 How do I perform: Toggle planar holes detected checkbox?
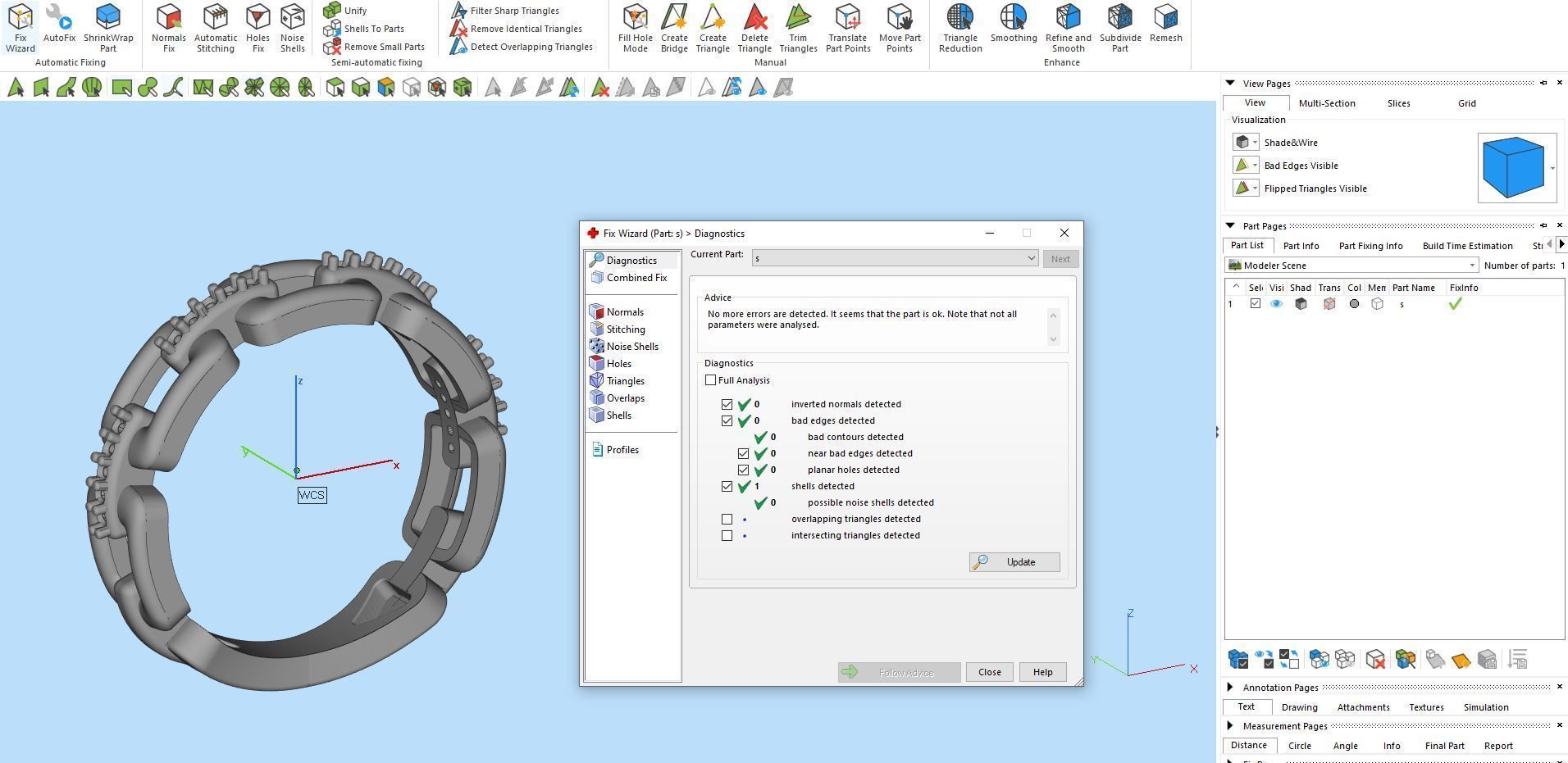pyautogui.click(x=743, y=470)
